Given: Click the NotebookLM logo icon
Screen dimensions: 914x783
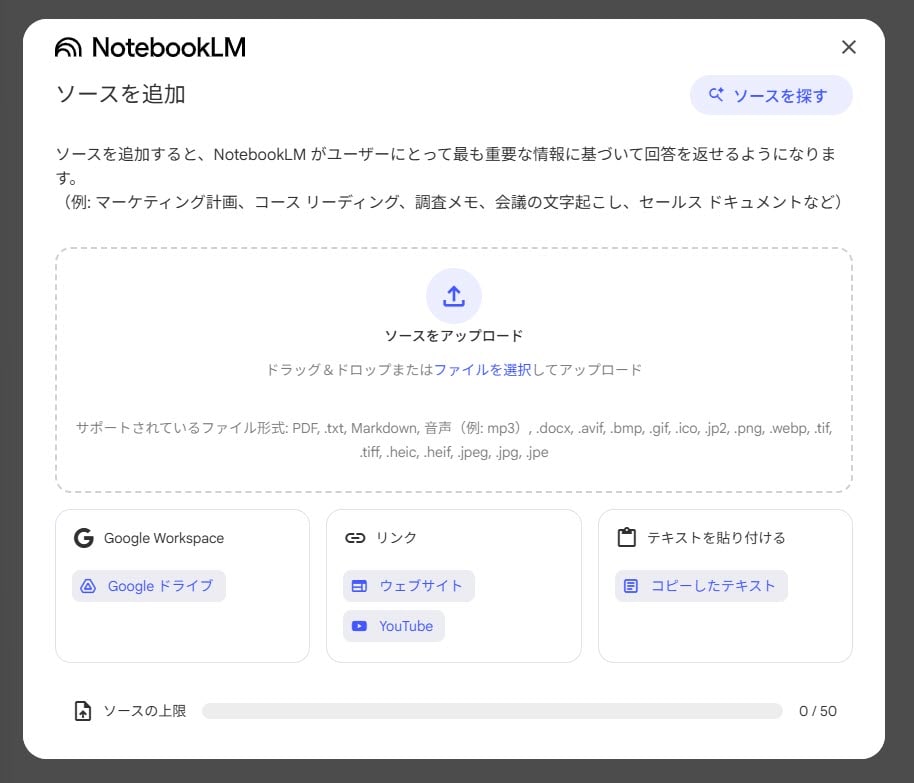Looking at the screenshot, I should click(68, 48).
